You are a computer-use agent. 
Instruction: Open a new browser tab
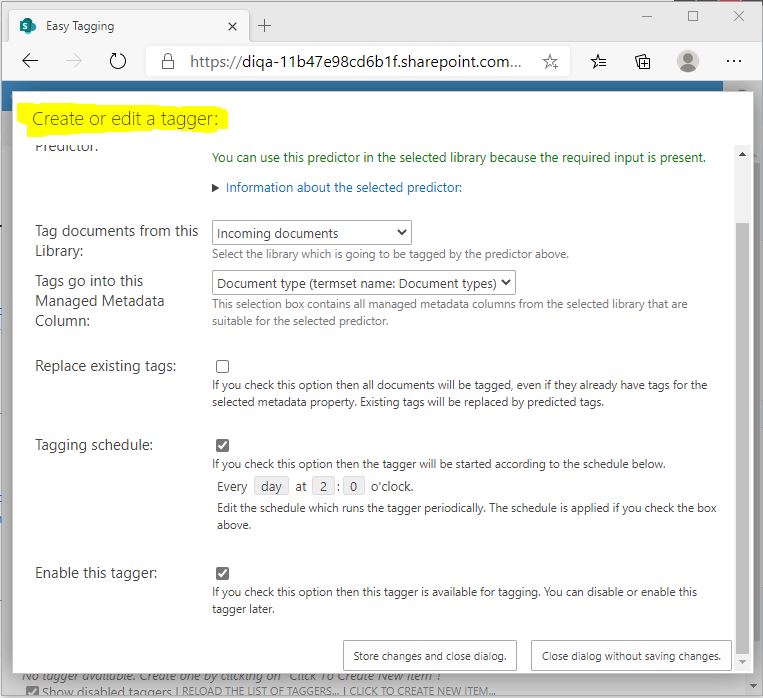(264, 26)
